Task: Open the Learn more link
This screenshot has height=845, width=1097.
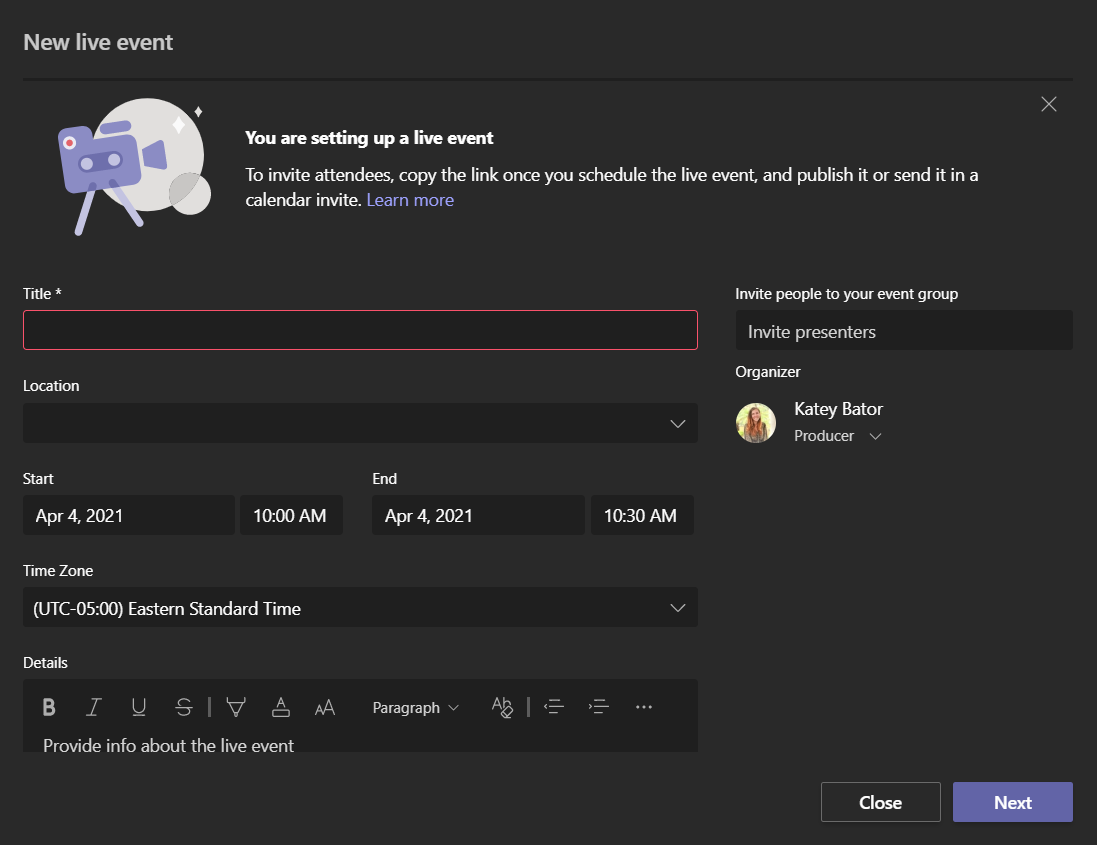Action: [410, 200]
